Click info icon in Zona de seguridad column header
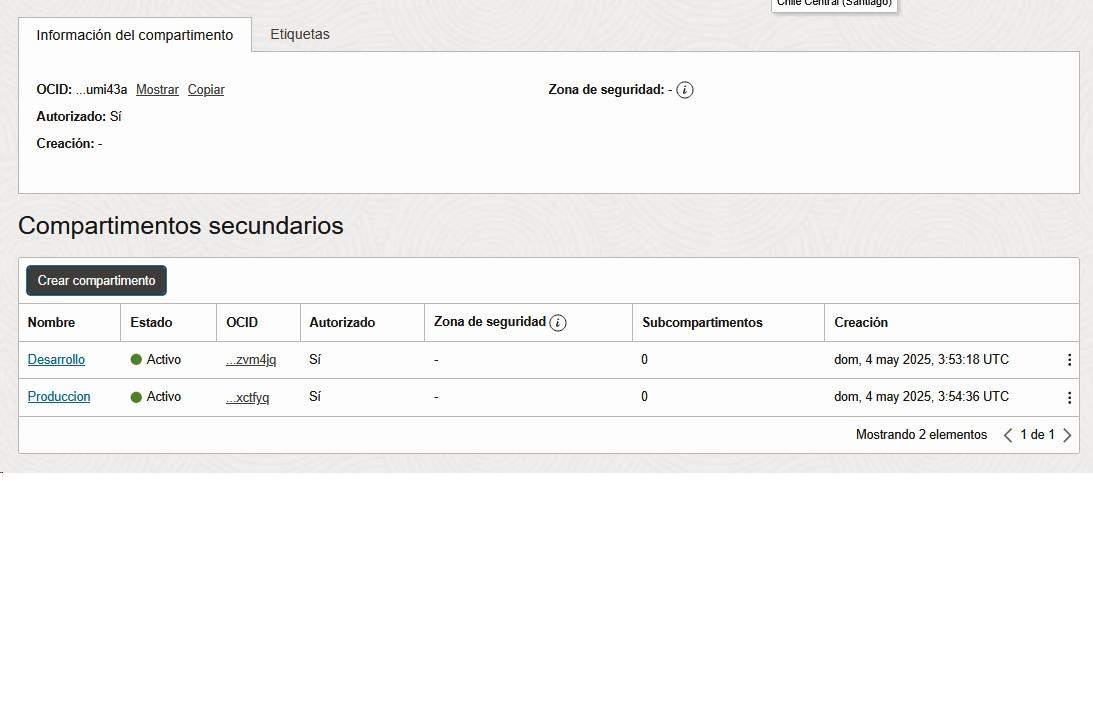Screen dimensions: 1093x728 (558, 322)
